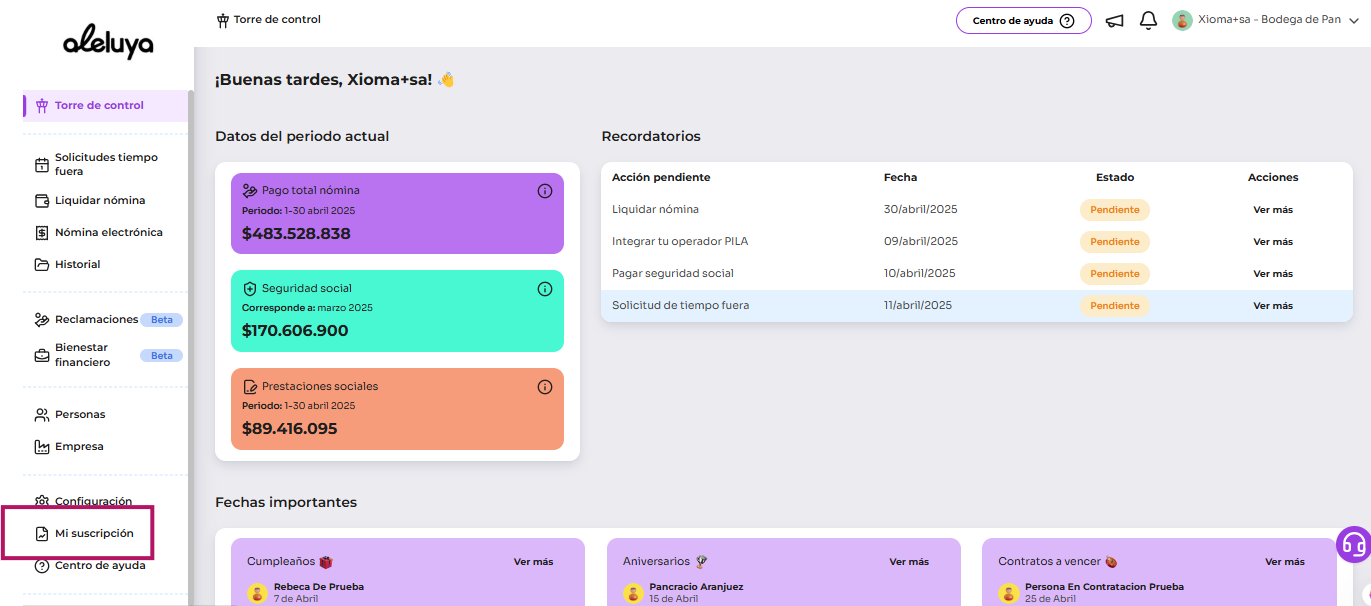The width and height of the screenshot is (1371, 606).
Task: Open Personas from the sidebar
Action: pos(80,414)
